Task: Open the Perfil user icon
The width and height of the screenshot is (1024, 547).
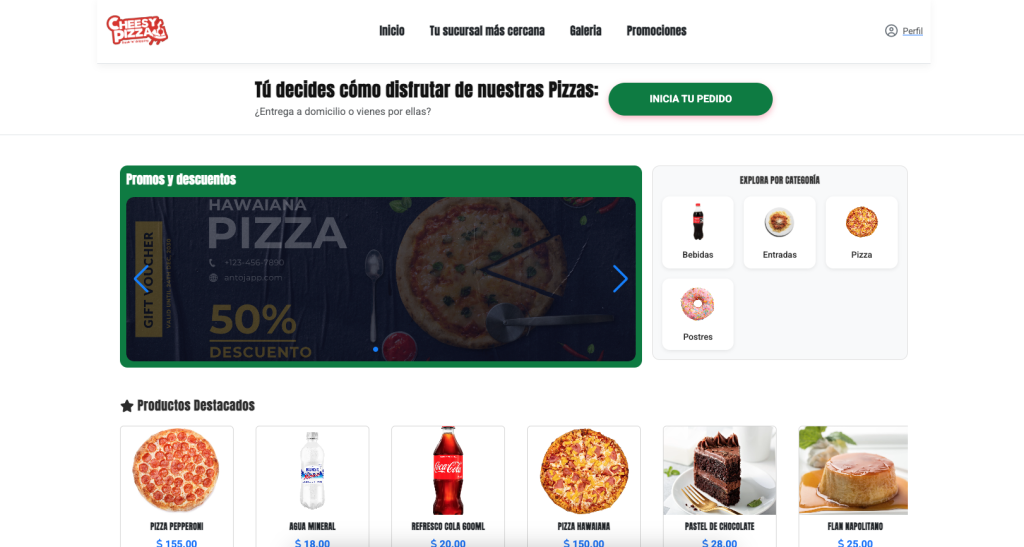Action: (891, 31)
